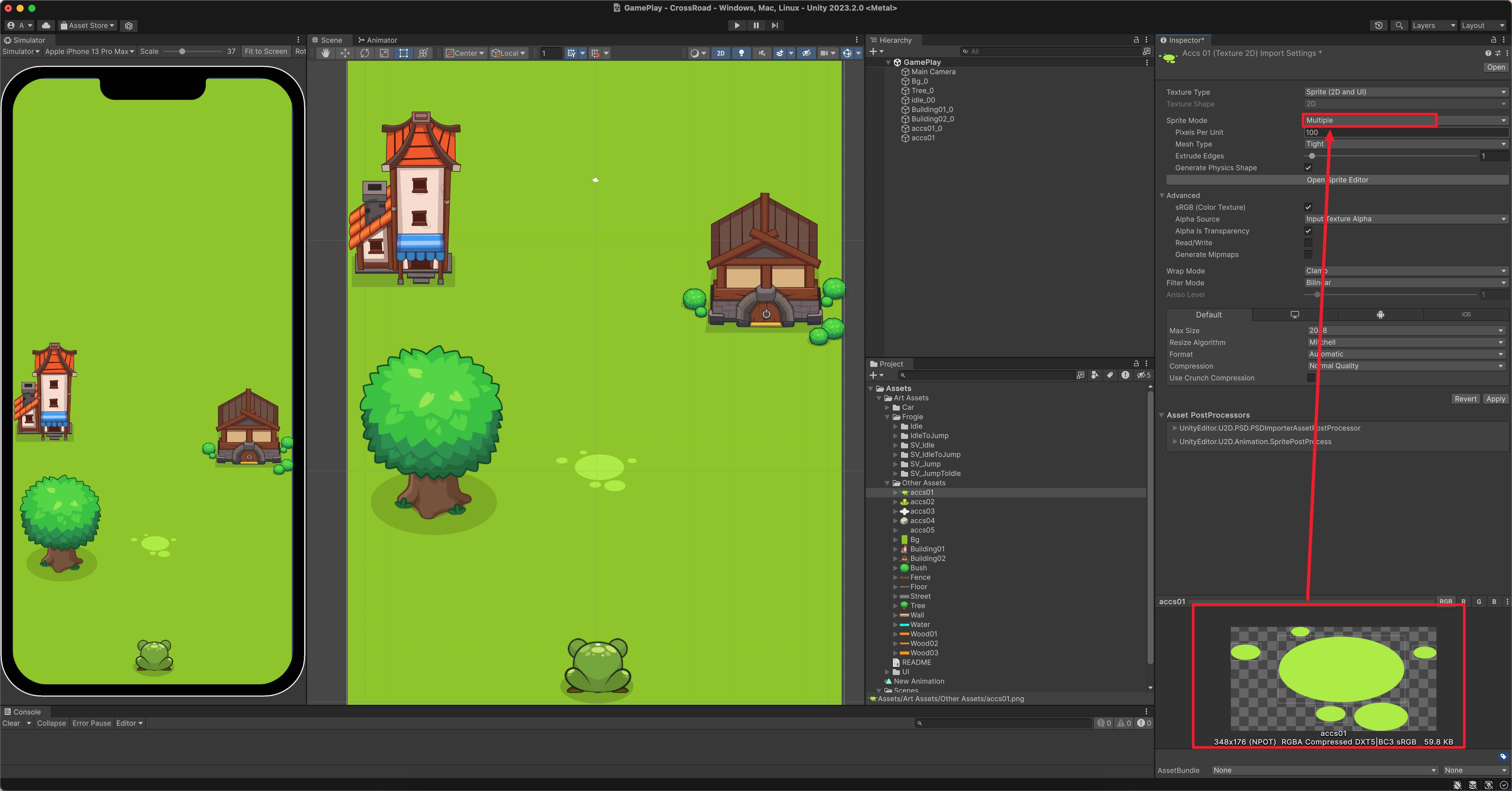This screenshot has height=791, width=1512.
Task: Collapse the Advanced section in Inspector
Action: pos(1162,195)
